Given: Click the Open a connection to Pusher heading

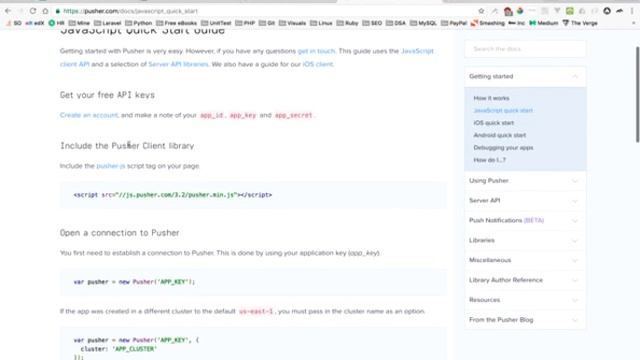Looking at the screenshot, I should (x=120, y=233).
